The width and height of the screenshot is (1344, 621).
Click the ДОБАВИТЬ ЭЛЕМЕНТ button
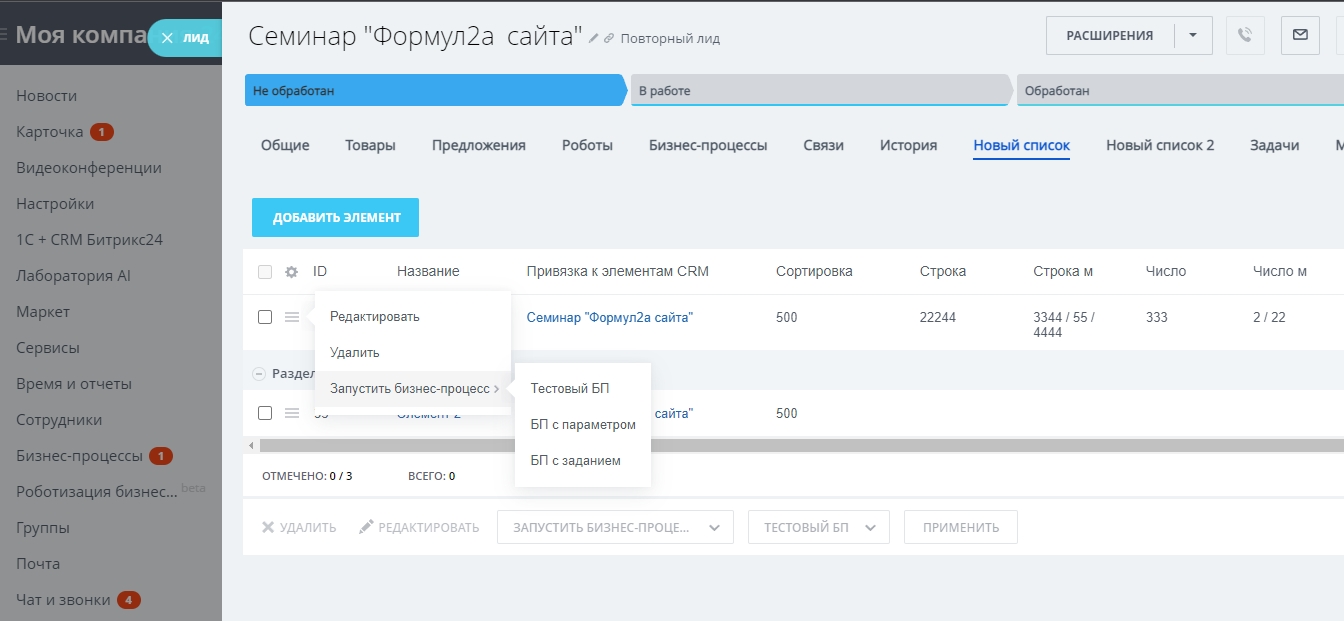coord(335,217)
